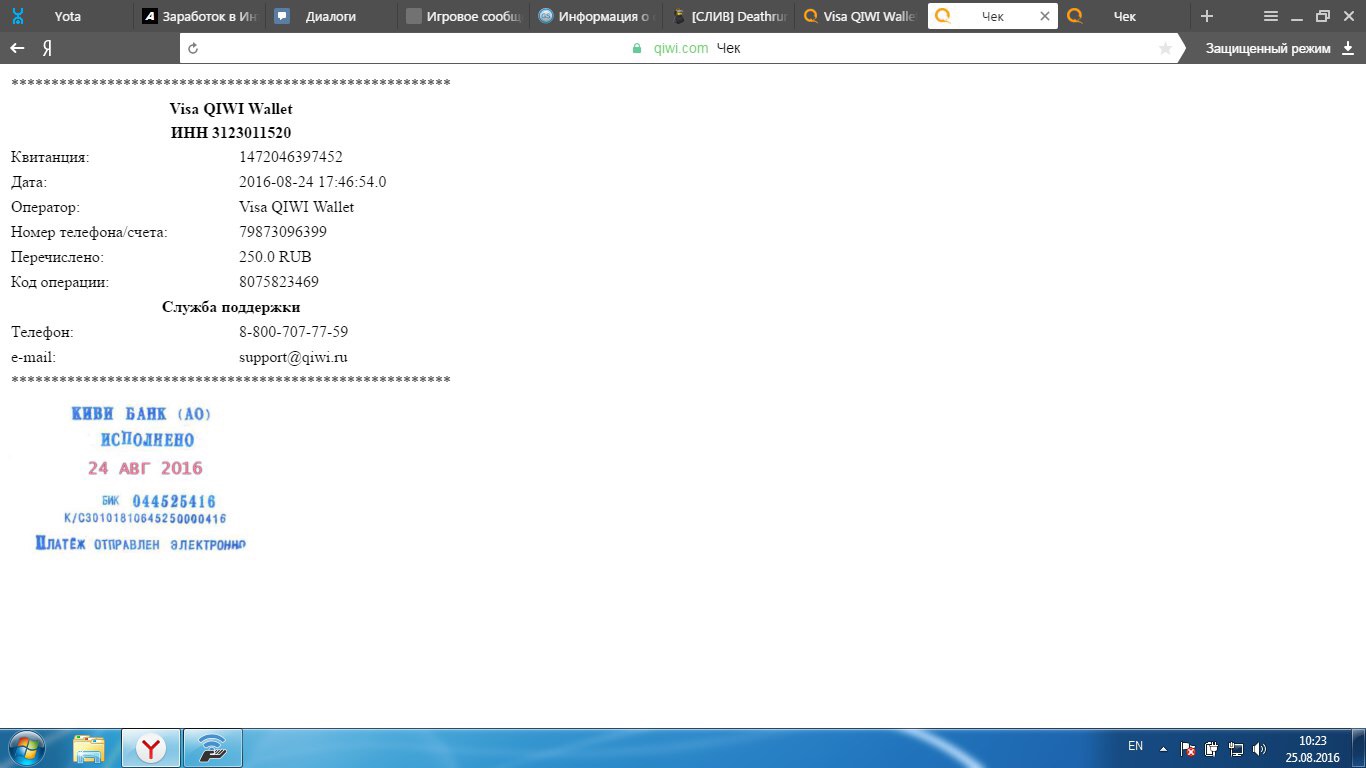Click the power plug tray icon
Image resolution: width=1366 pixels, height=768 pixels.
pyautogui.click(x=1211, y=748)
